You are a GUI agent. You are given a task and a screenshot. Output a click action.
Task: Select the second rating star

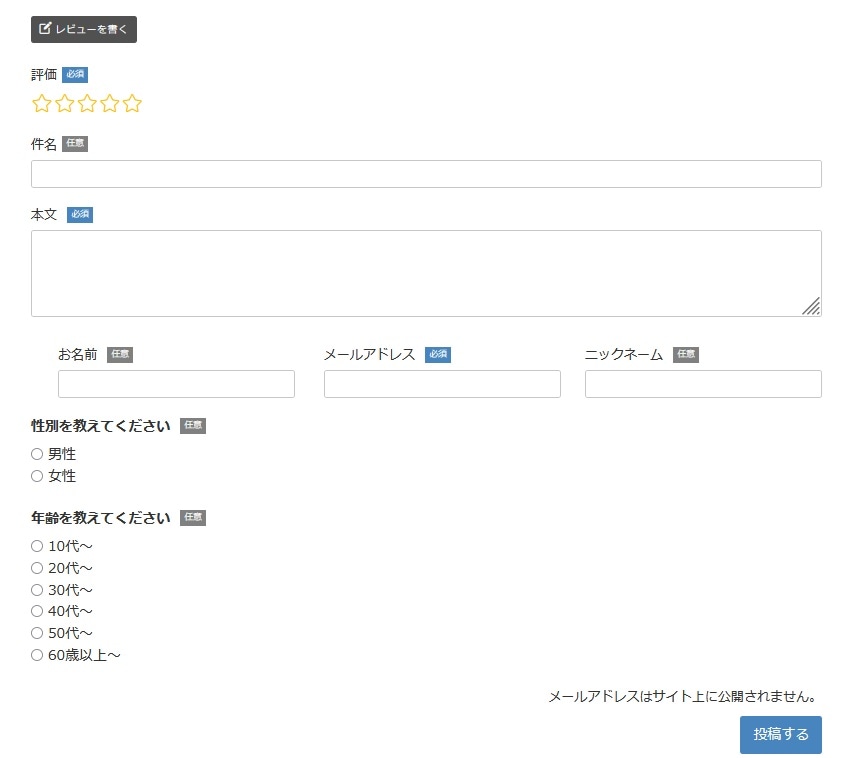click(x=64, y=103)
